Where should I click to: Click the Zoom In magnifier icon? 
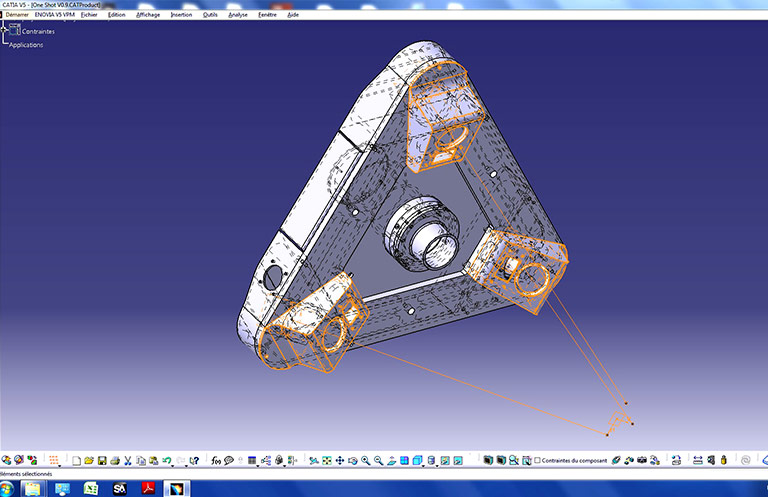tap(366, 460)
